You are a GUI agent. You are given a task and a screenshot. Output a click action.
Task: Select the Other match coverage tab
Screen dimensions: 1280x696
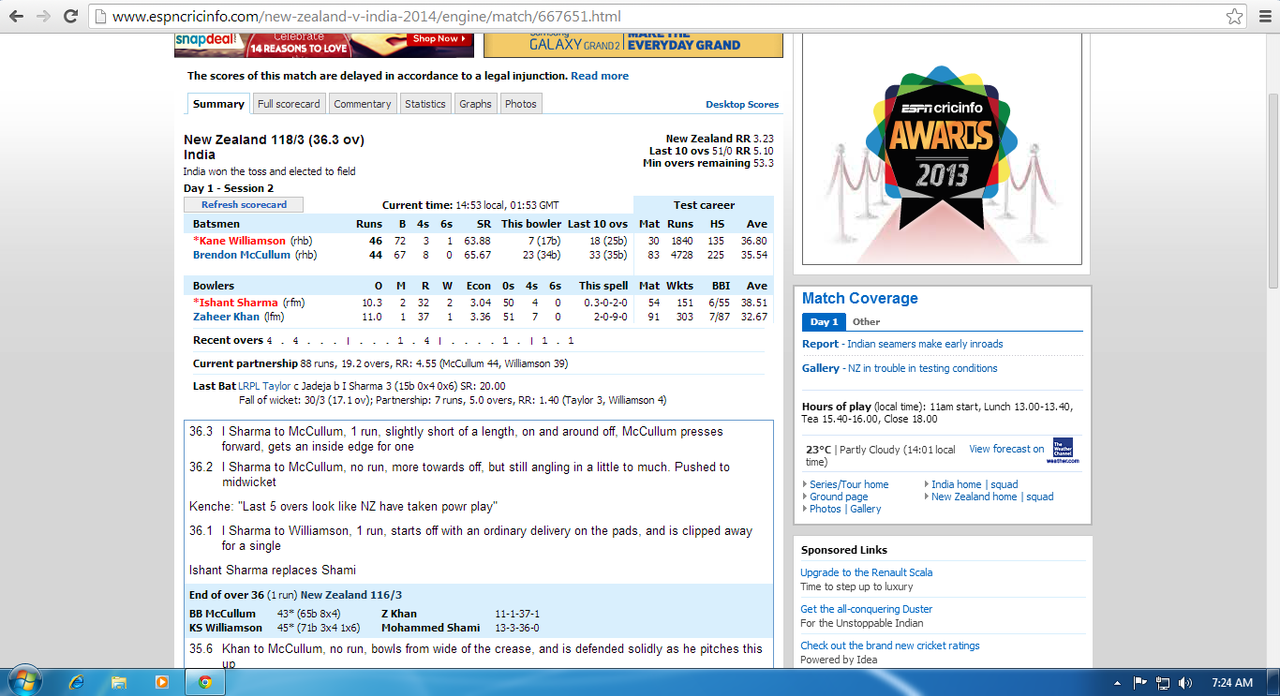click(x=866, y=322)
